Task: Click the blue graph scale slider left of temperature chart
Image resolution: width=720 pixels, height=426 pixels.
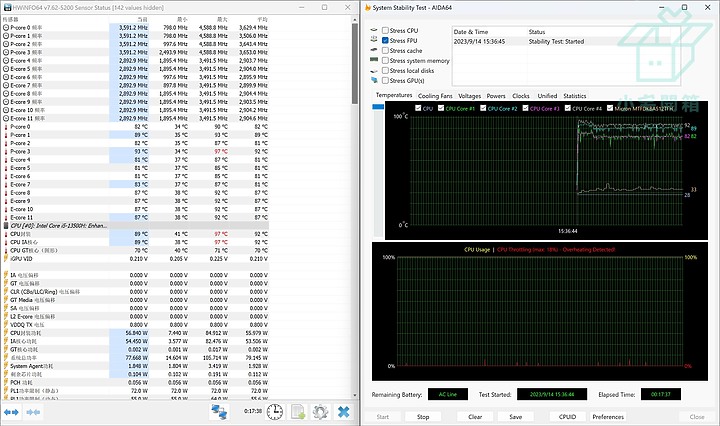Action: click(378, 107)
